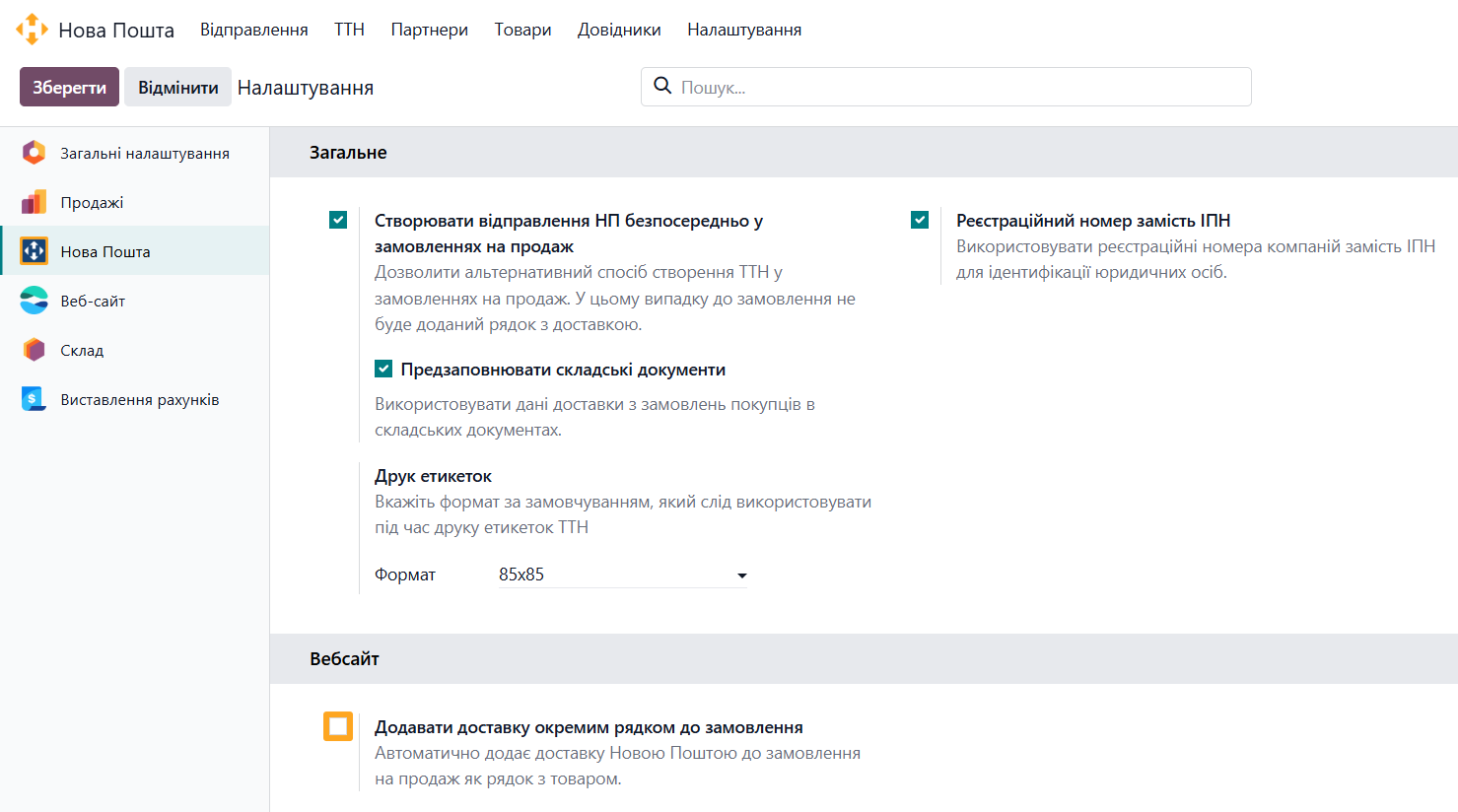Viewport: 1458px width, 812px height.
Task: Uncheck Реєстраційний номер замість ІПН checkbox
Action: pyautogui.click(x=920, y=220)
